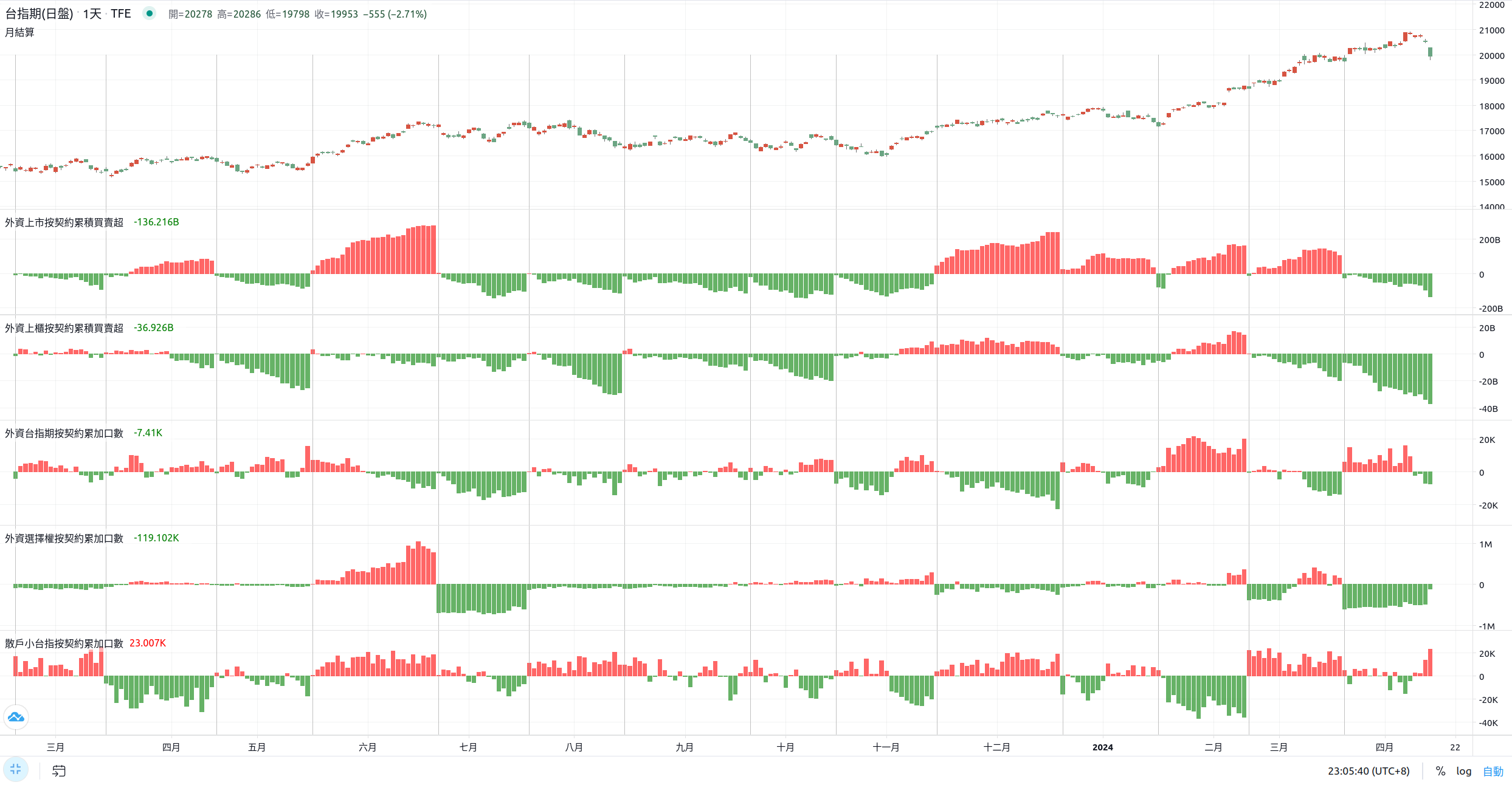Click the 台指期(日盤) symbol title
Viewport: 1512px width, 785px height.
[39, 13]
